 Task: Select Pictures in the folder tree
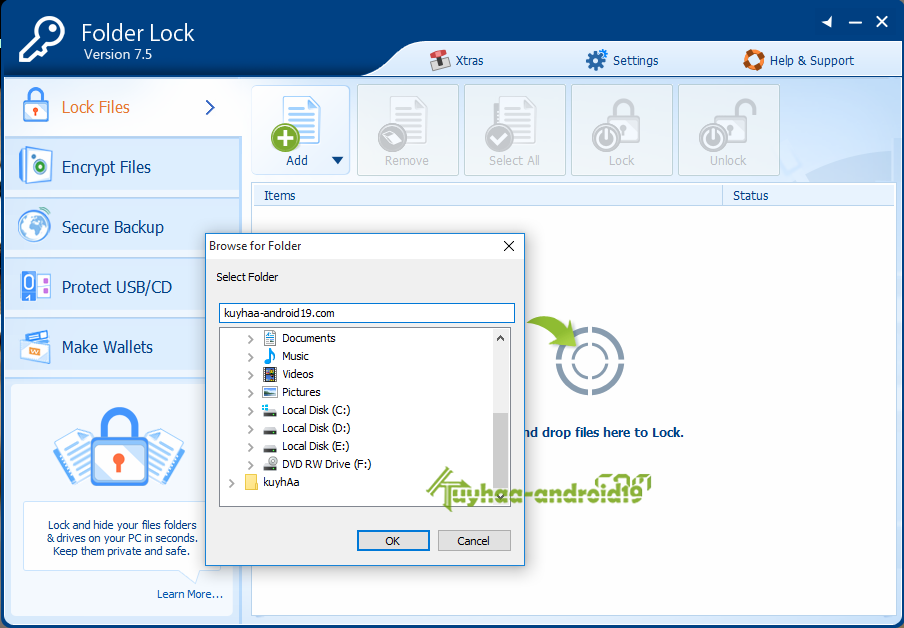click(301, 392)
